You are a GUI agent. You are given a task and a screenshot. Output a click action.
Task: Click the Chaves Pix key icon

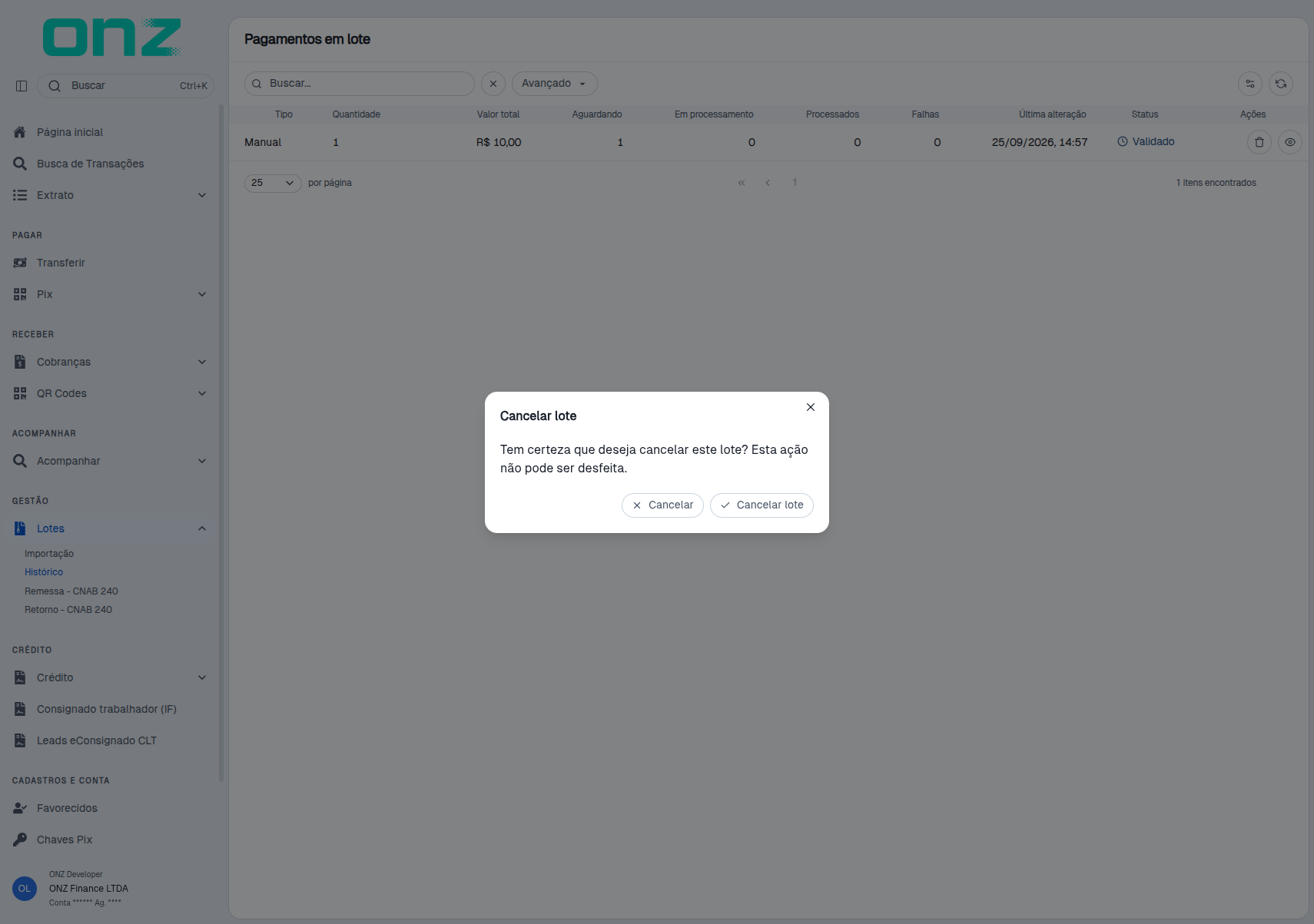[20, 840]
